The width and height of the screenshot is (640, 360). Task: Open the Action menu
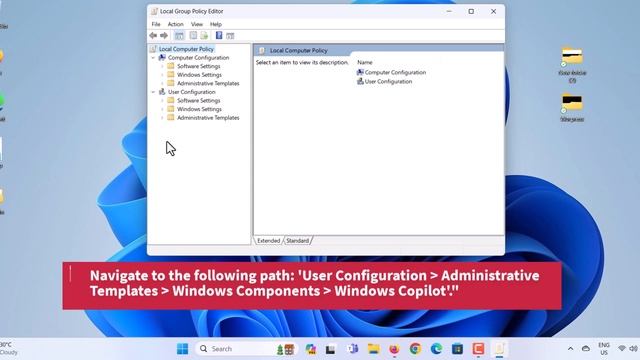pos(176,24)
